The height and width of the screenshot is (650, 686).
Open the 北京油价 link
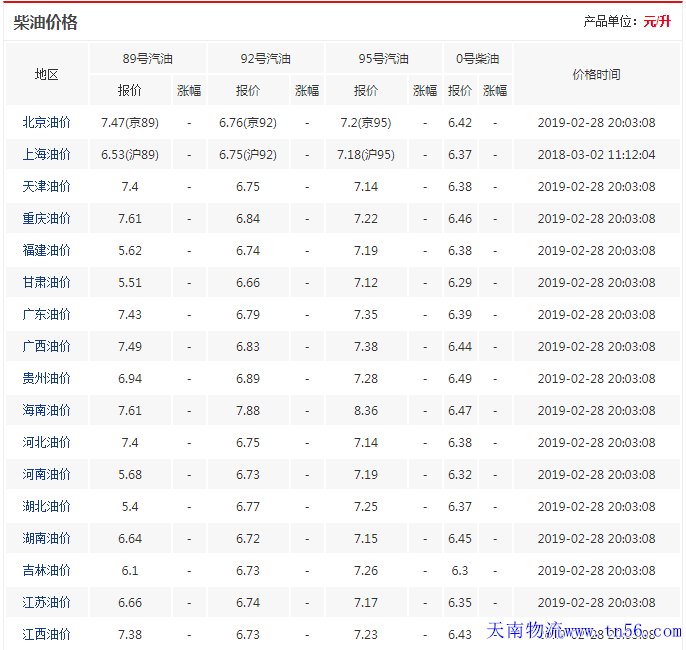pyautogui.click(x=46, y=122)
